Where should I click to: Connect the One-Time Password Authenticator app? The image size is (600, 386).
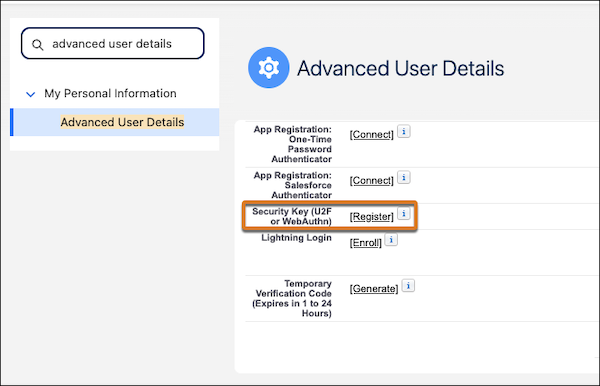pyautogui.click(x=372, y=135)
